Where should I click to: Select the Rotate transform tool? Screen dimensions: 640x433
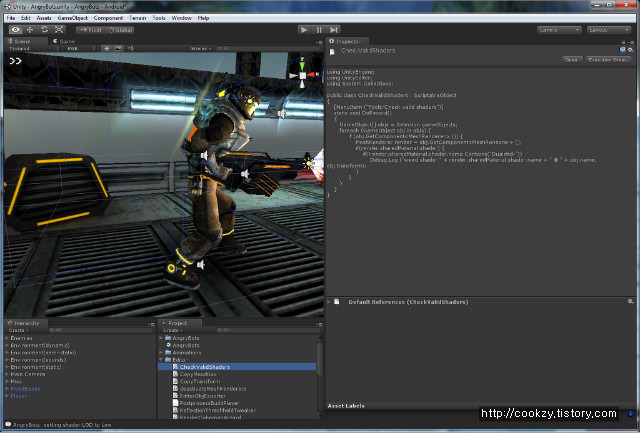coord(44,30)
